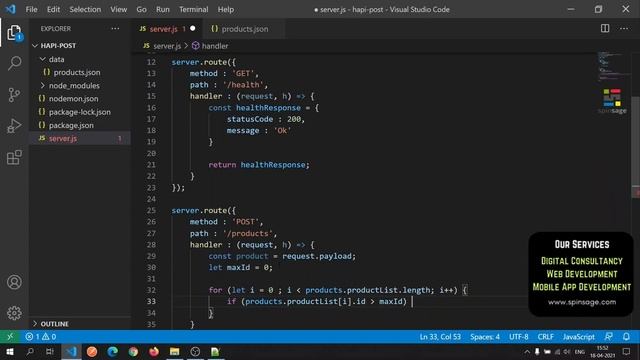Open the Search view icon
Screen dimensions: 640x360
(14, 63)
